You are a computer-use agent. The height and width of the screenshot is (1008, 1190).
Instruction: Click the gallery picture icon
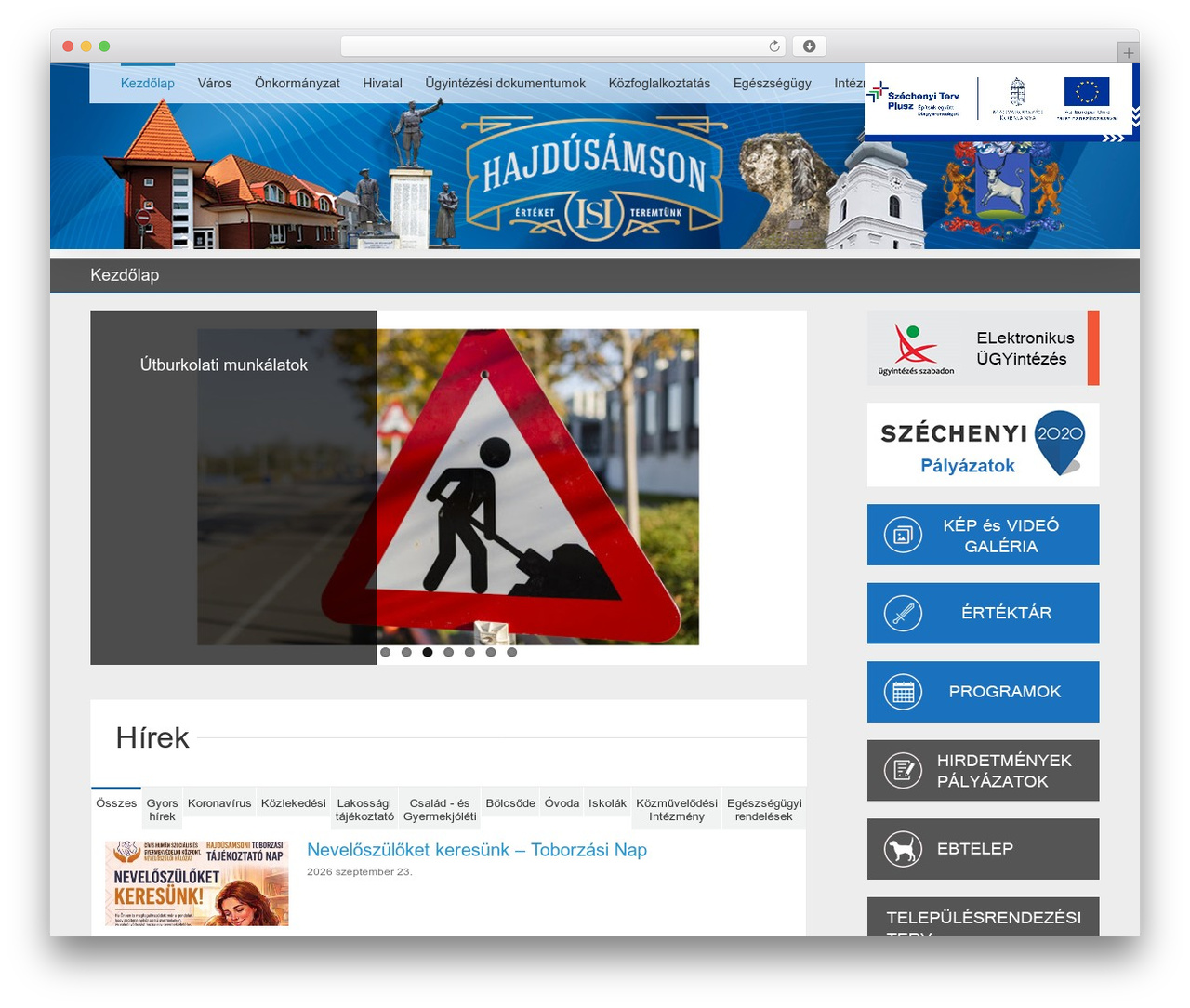point(903,535)
